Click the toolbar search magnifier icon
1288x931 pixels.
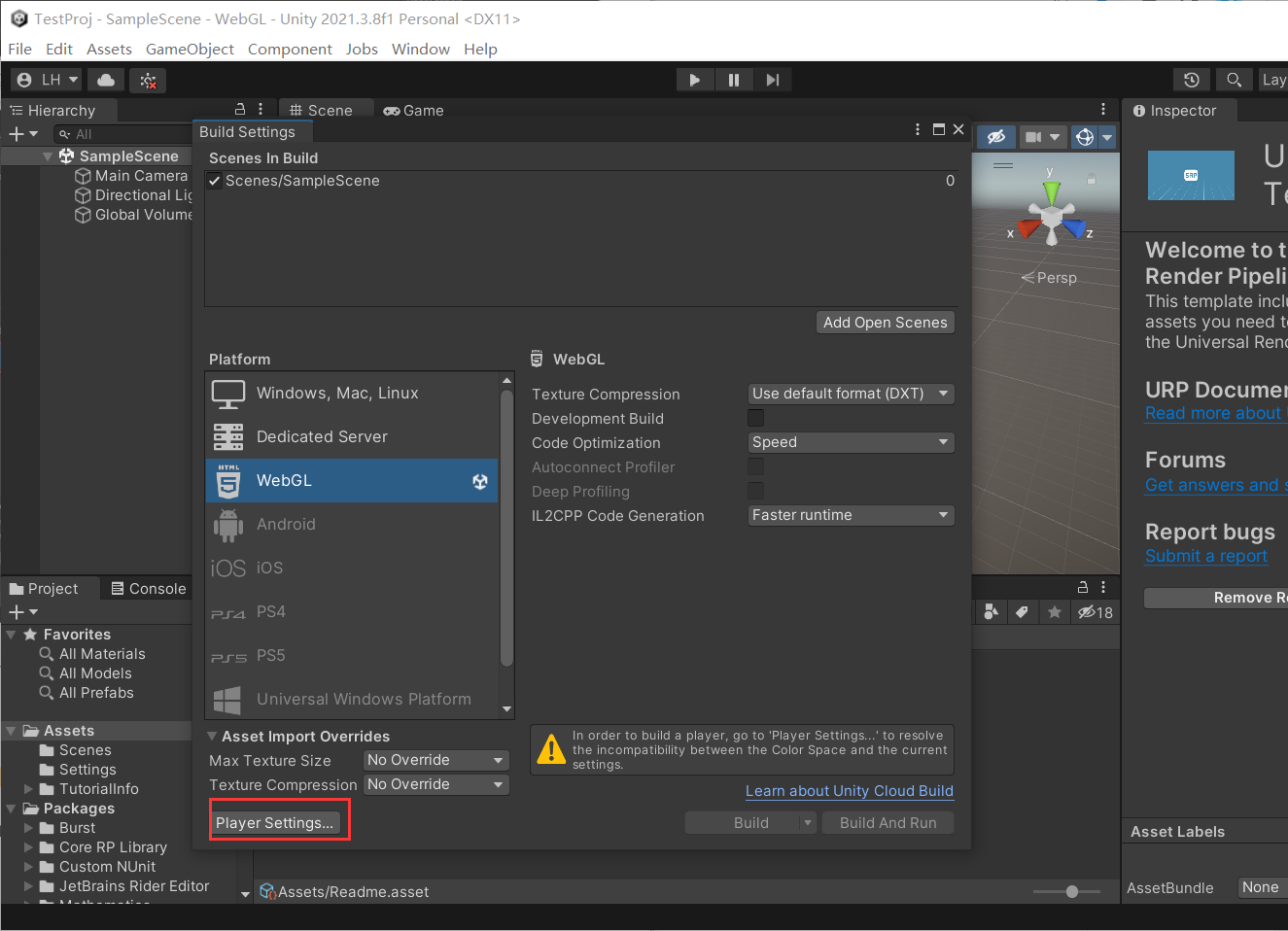1234,80
